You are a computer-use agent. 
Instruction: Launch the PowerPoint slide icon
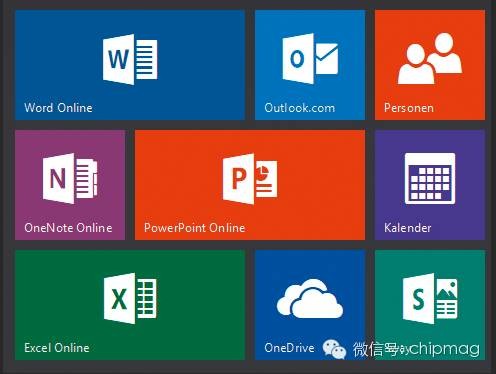[x=250, y=179]
